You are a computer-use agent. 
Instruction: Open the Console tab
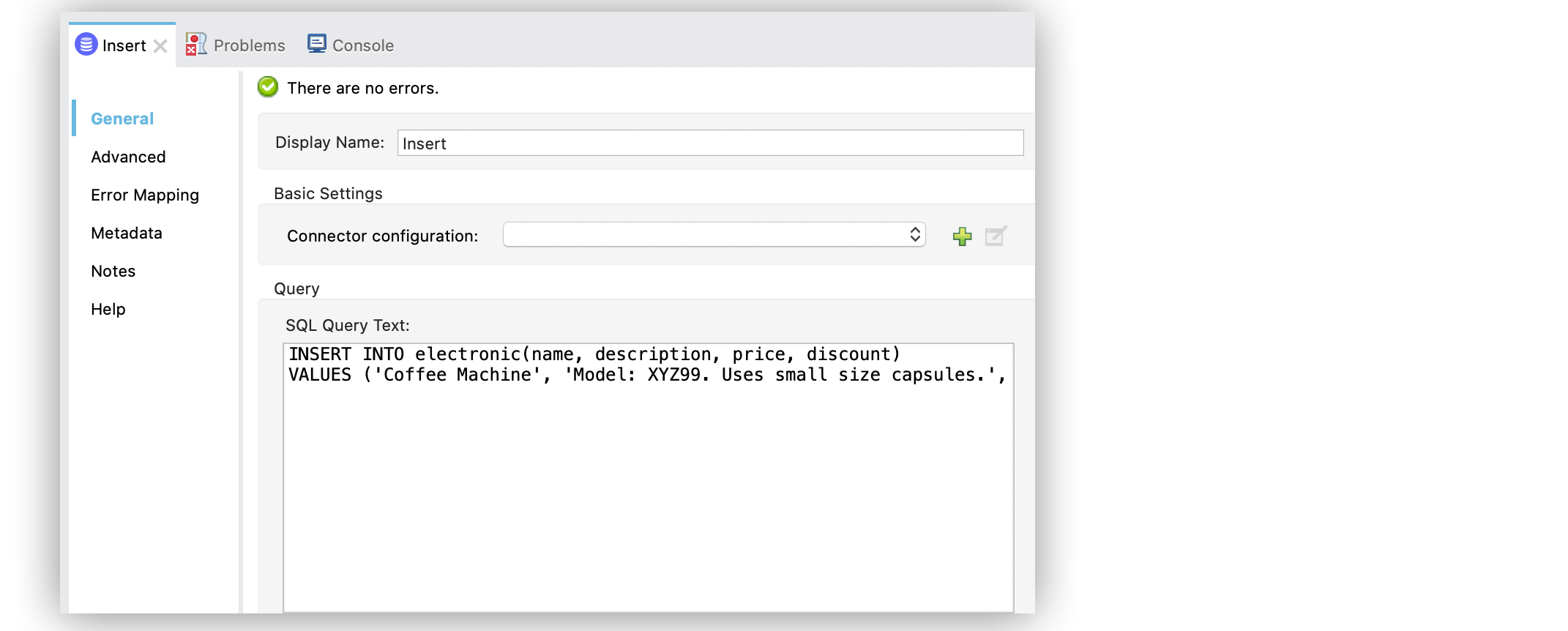(362, 45)
